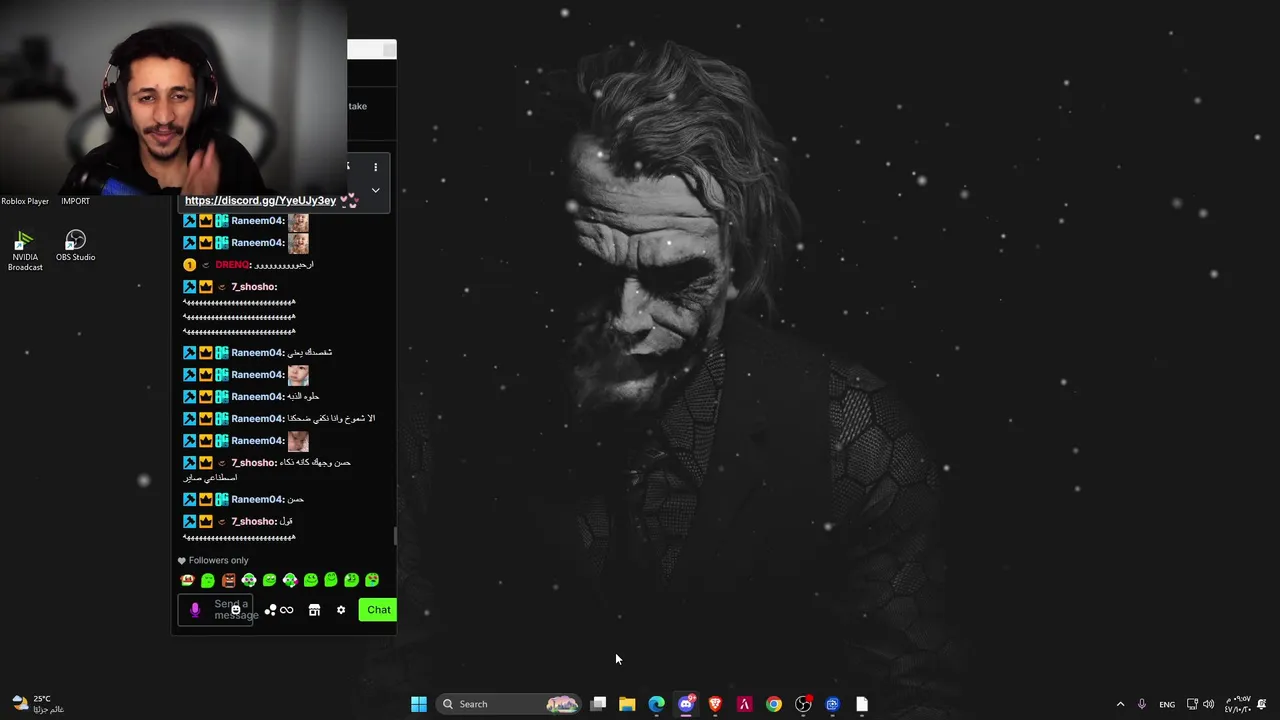Screen dimensions: 1280x720
Task: Open the 25°C weather widget
Action: 38,704
